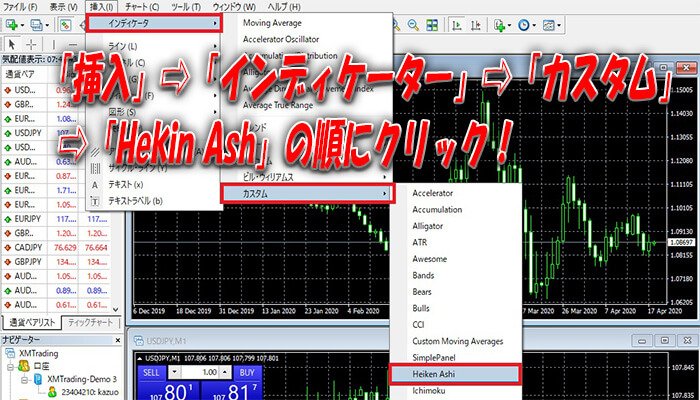Click the テキストラベル label tool icon
This screenshot has height=400, width=700.
pos(93,200)
